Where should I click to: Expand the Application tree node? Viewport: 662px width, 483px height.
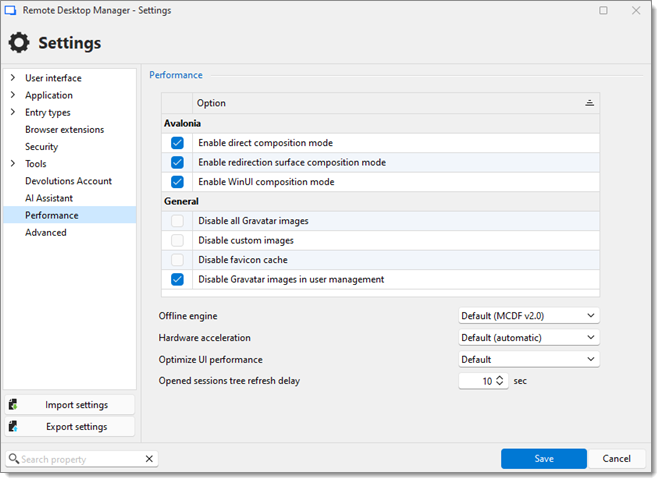(13, 95)
